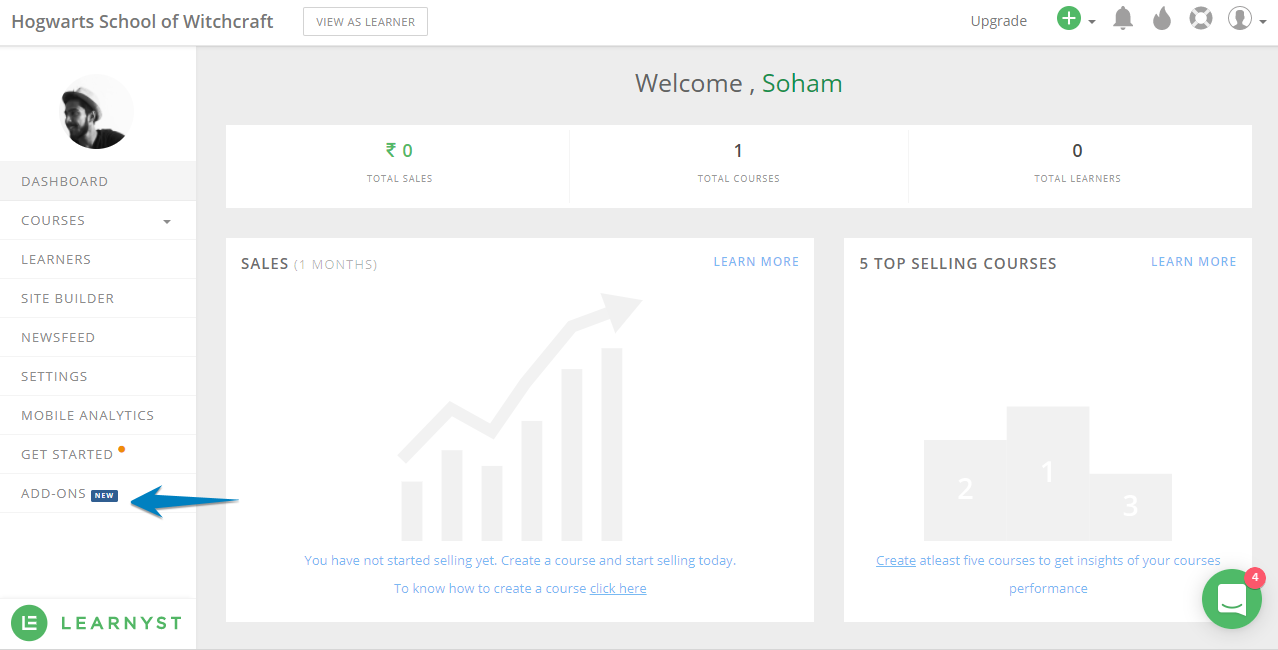Open the Courses menu item
This screenshot has width=1278, height=650.
click(98, 220)
